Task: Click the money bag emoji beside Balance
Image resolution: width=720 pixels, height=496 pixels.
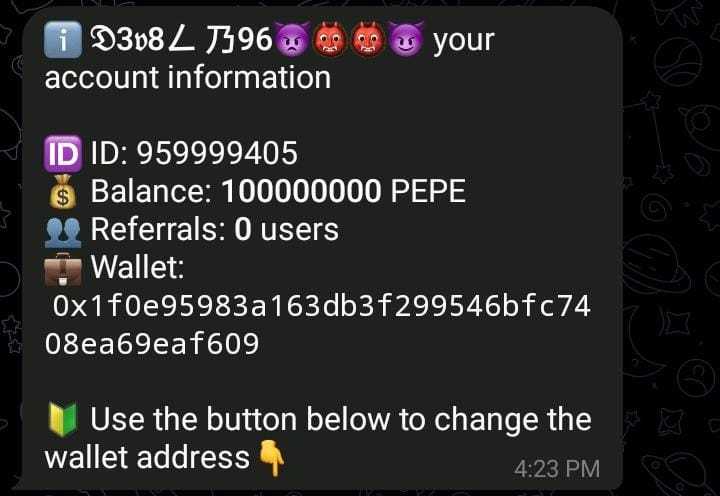Action: point(63,192)
